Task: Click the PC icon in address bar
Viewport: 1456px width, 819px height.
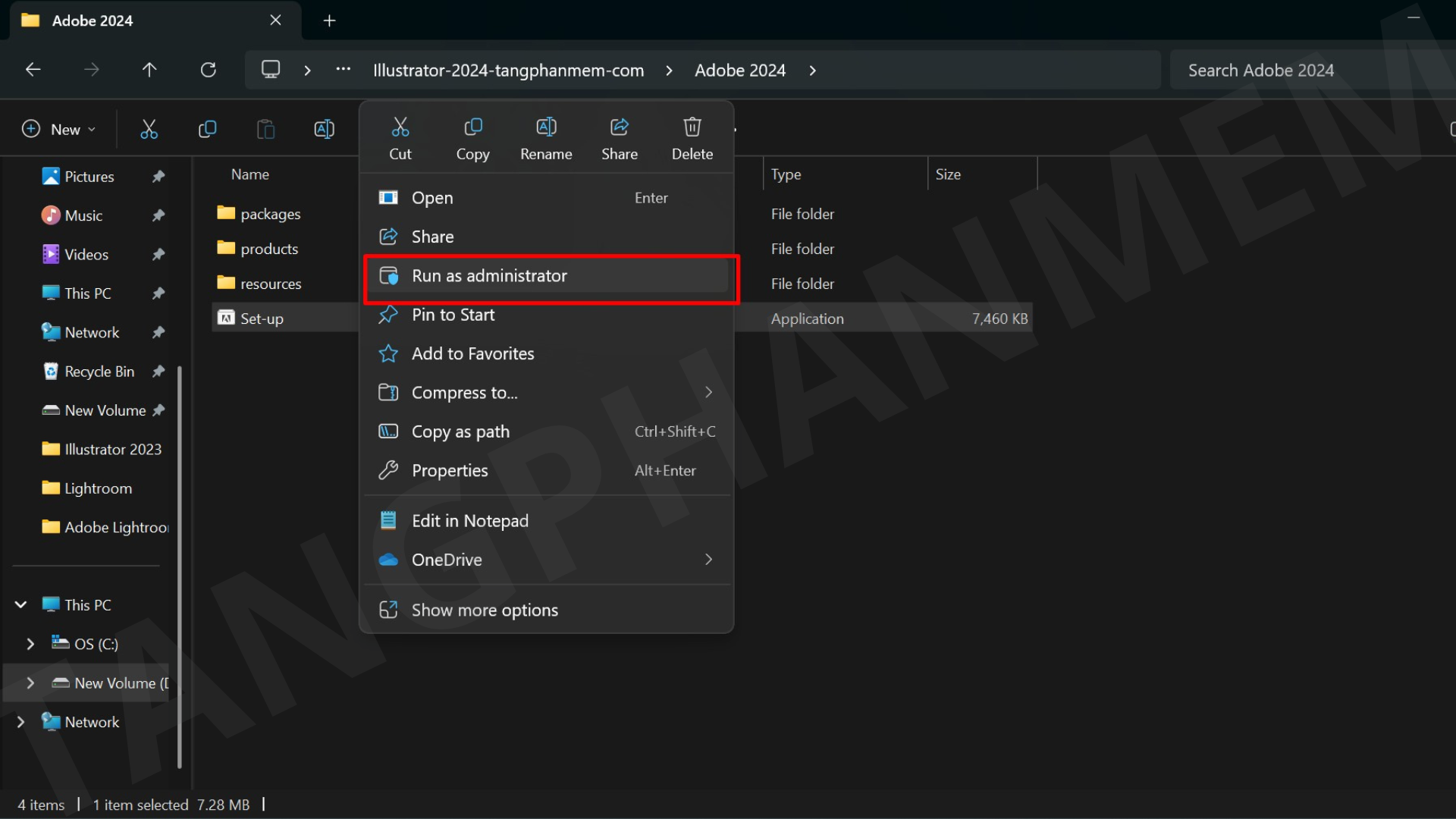Action: click(271, 70)
